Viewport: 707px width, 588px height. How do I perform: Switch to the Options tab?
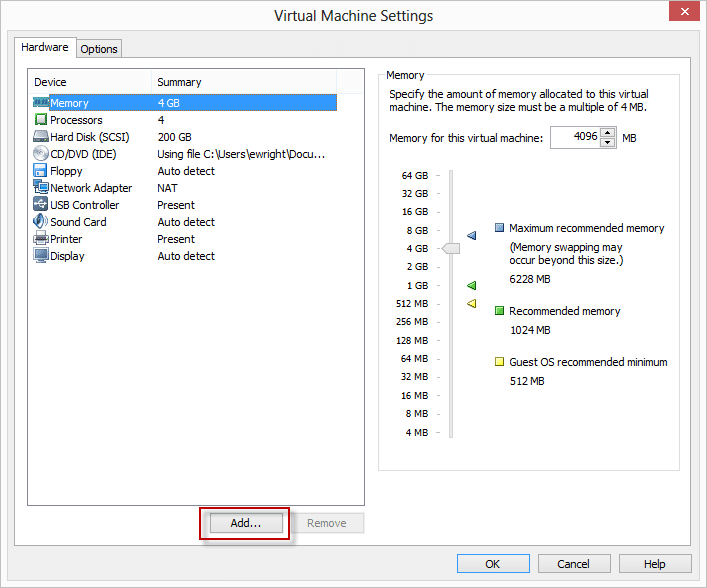coord(99,49)
